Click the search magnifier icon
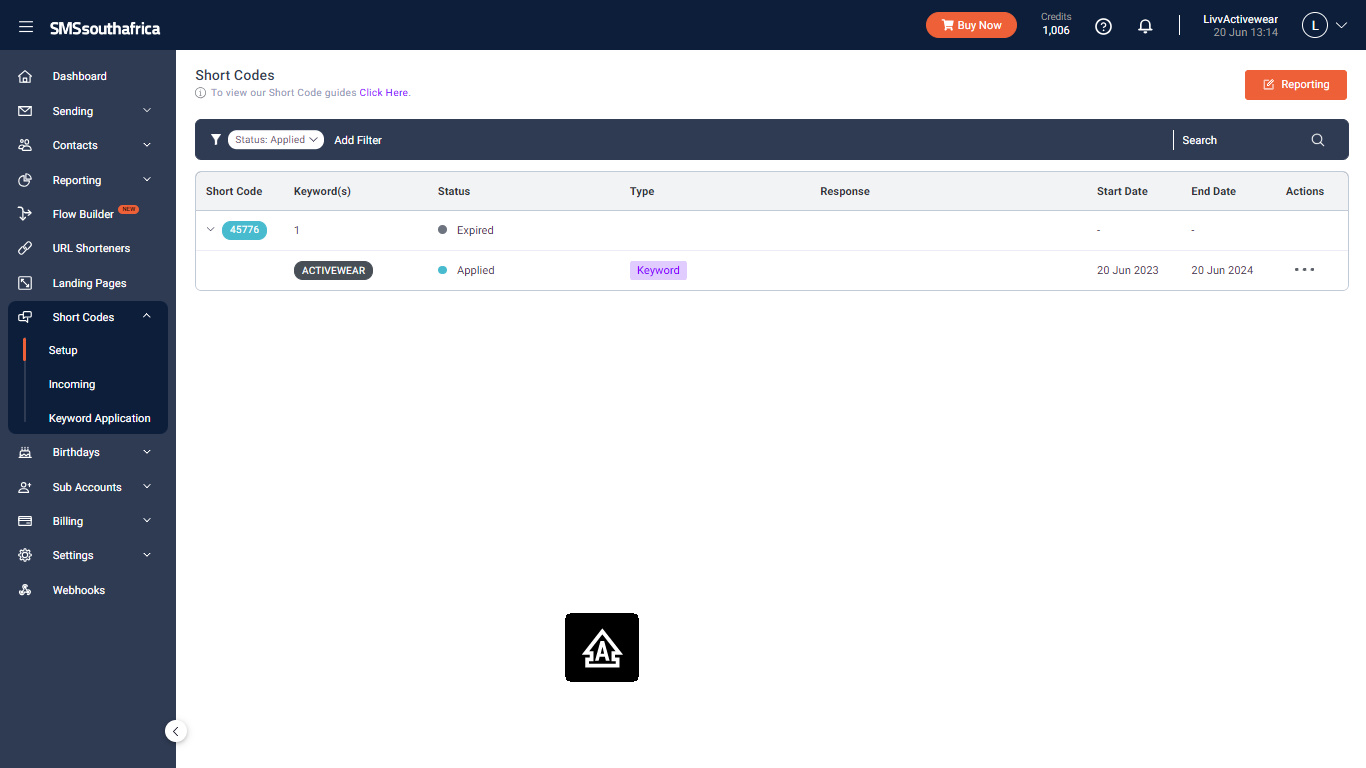Image resolution: width=1366 pixels, height=768 pixels. pyautogui.click(x=1318, y=140)
